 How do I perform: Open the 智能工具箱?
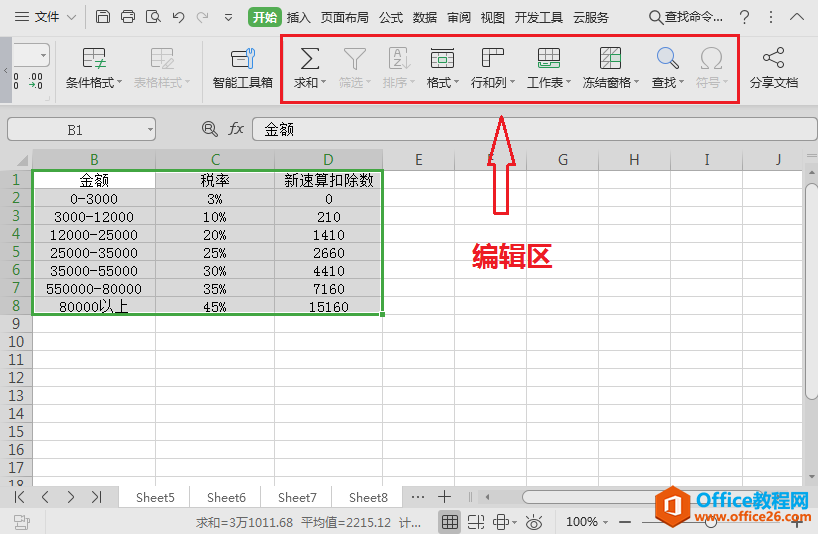[243, 68]
